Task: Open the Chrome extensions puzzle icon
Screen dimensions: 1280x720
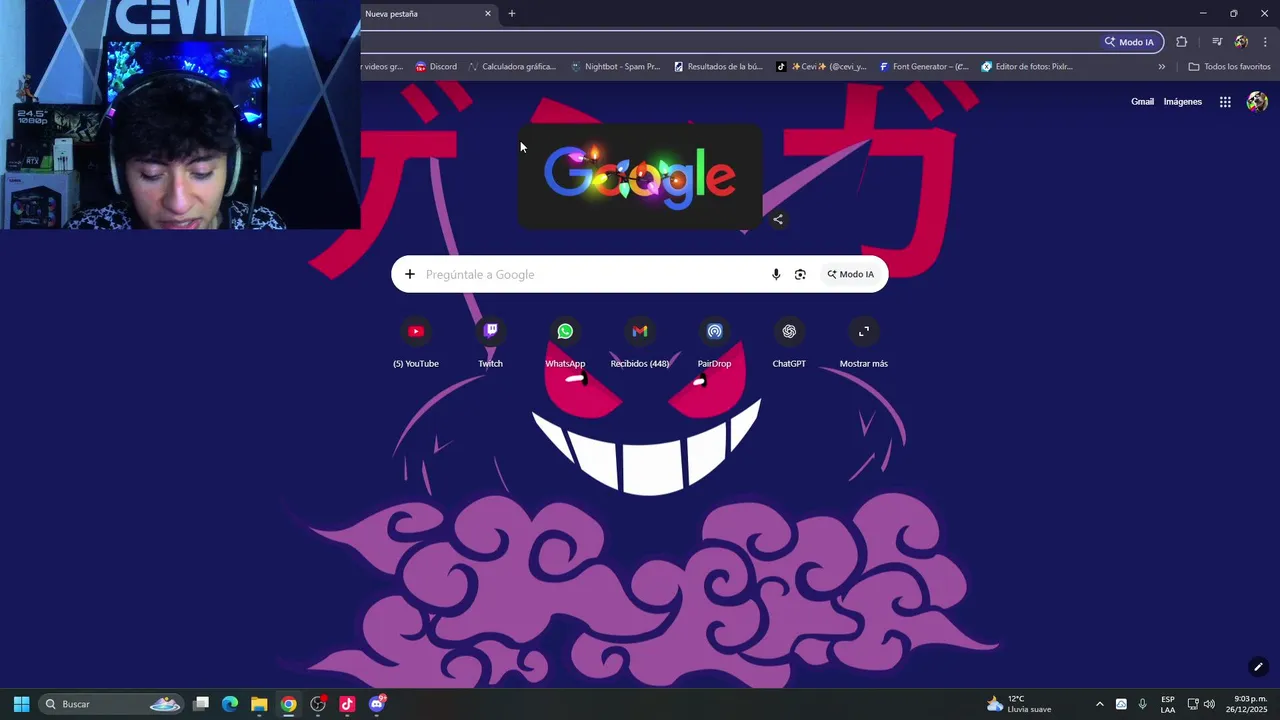Action: pyautogui.click(x=1182, y=42)
